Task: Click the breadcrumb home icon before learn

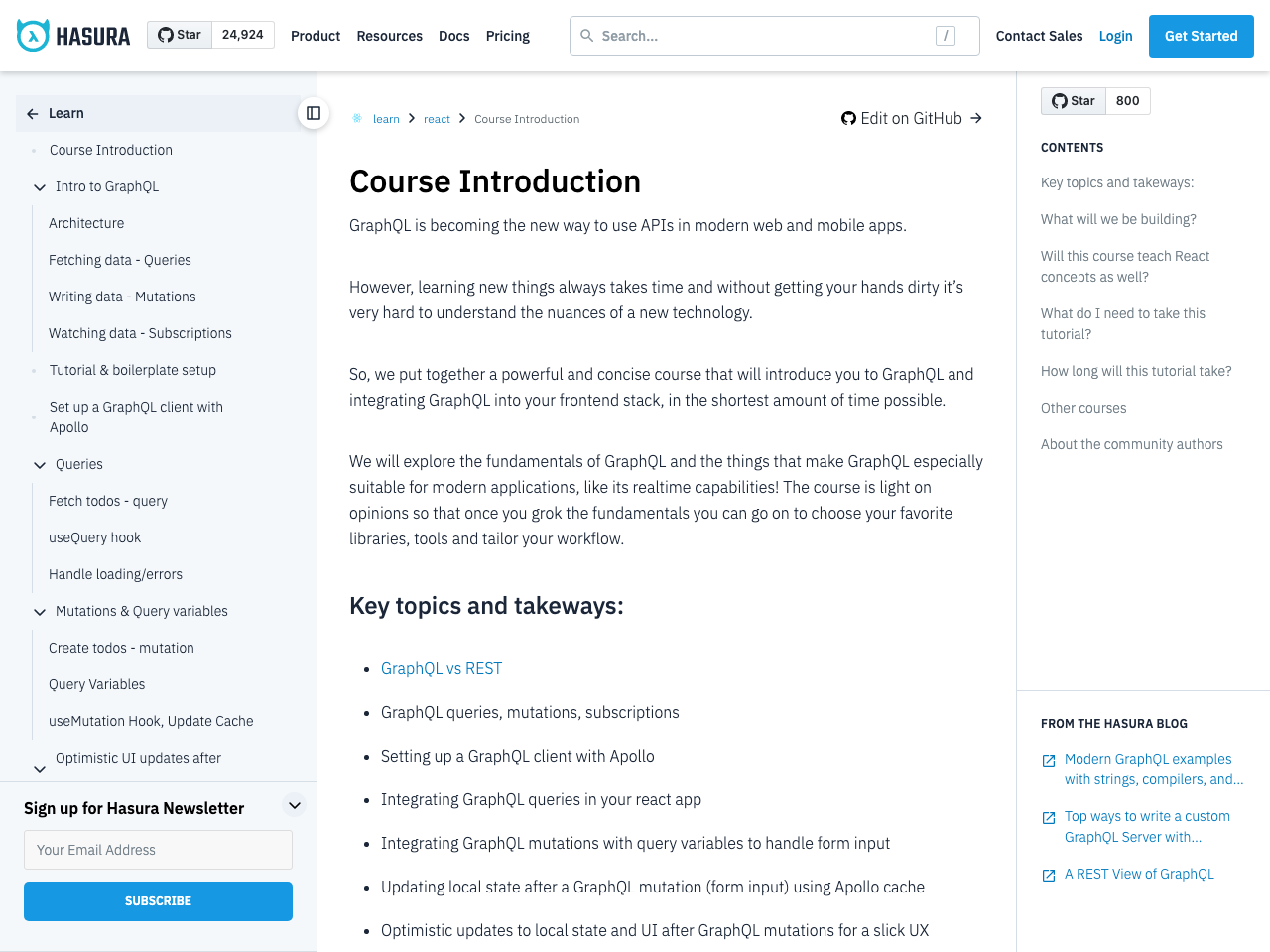Action: (356, 117)
